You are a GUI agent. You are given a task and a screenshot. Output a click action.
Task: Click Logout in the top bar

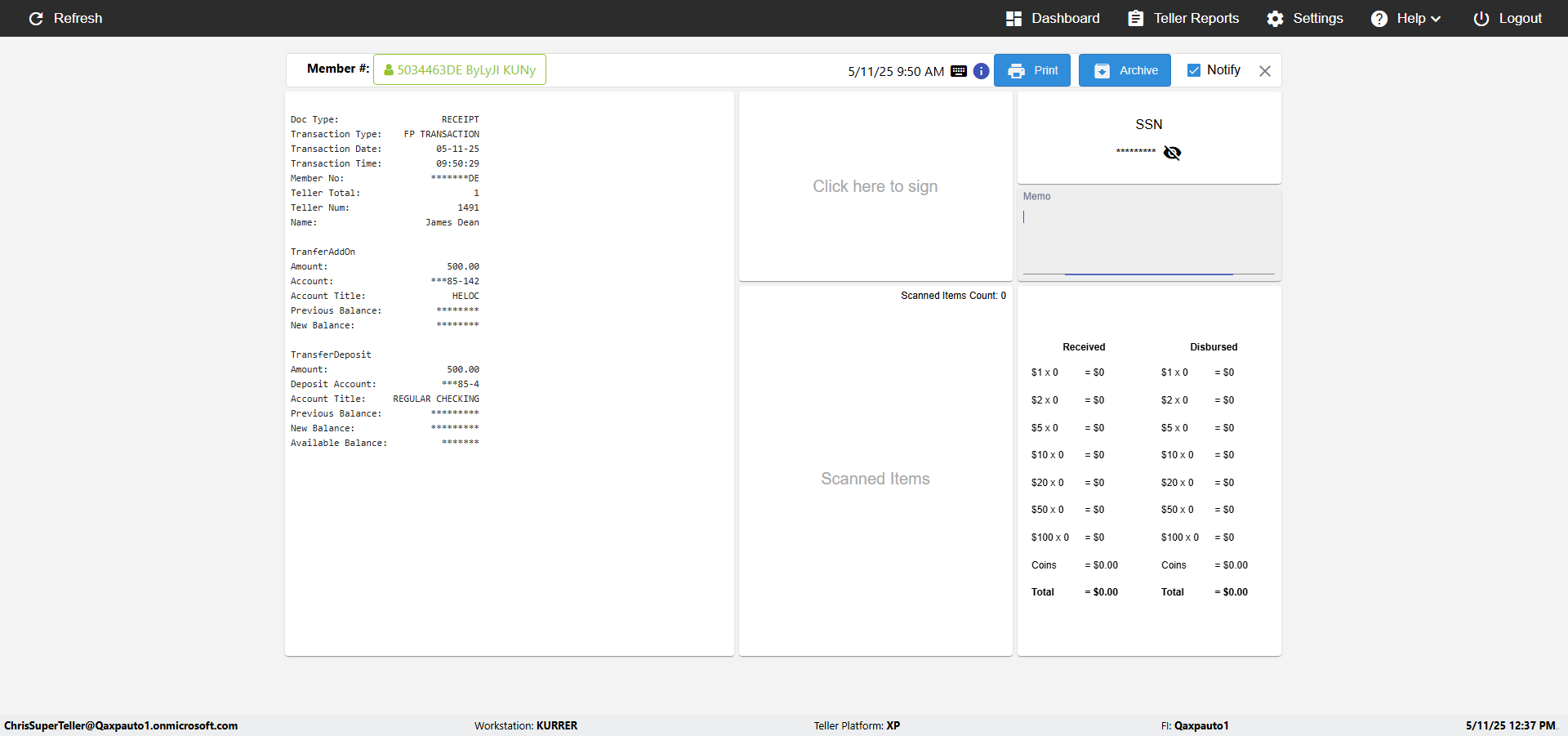click(1508, 18)
